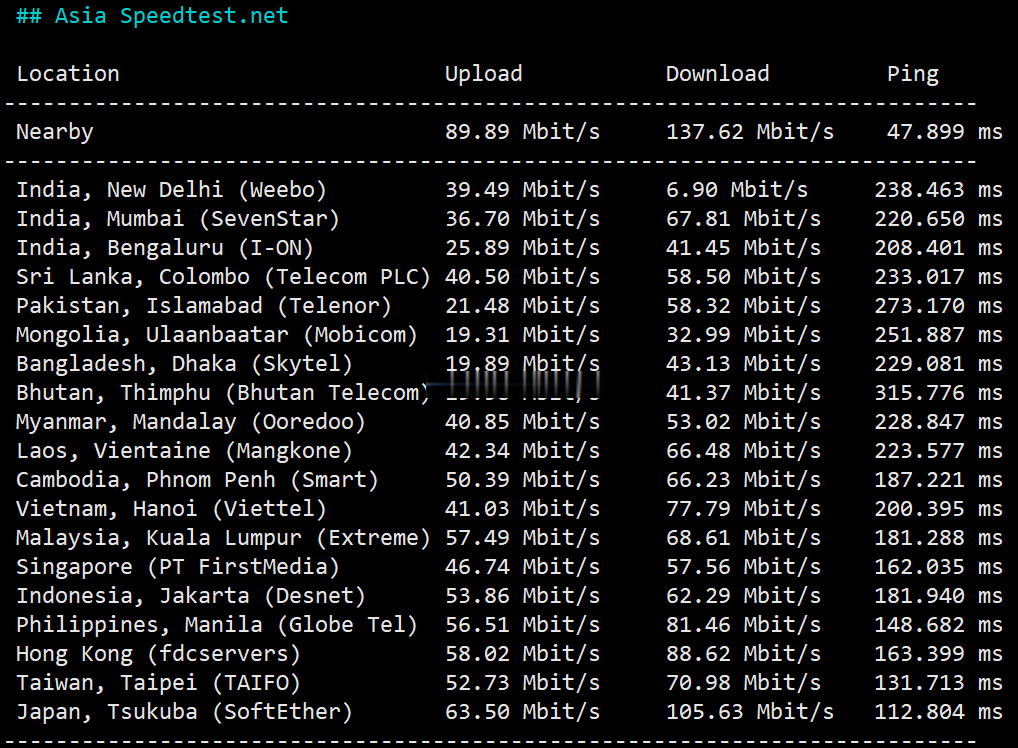Viewport: 1018px width, 748px height.
Task: Click the "## Asia Speedtest.net" heading text
Action: click(152, 15)
